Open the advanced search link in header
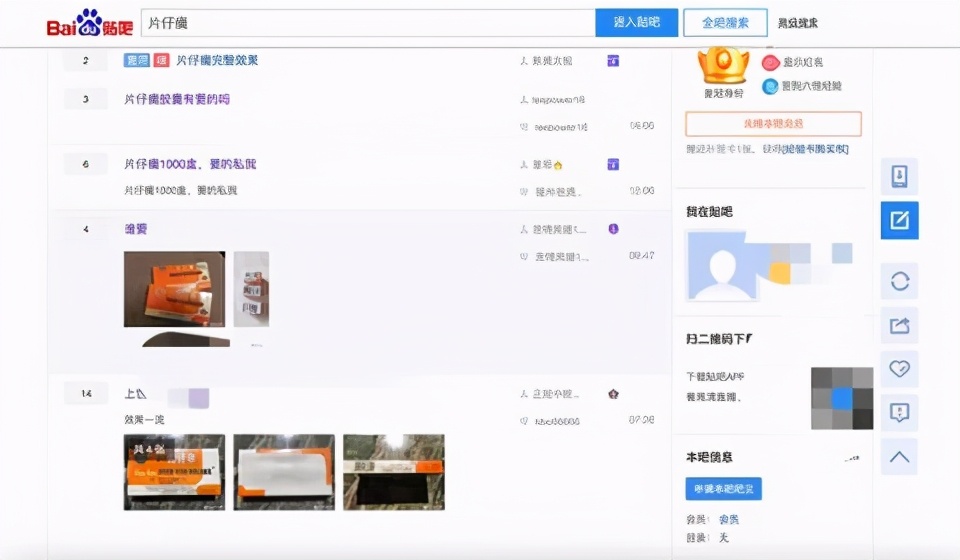Image resolution: width=960 pixels, height=560 pixels. click(798, 23)
